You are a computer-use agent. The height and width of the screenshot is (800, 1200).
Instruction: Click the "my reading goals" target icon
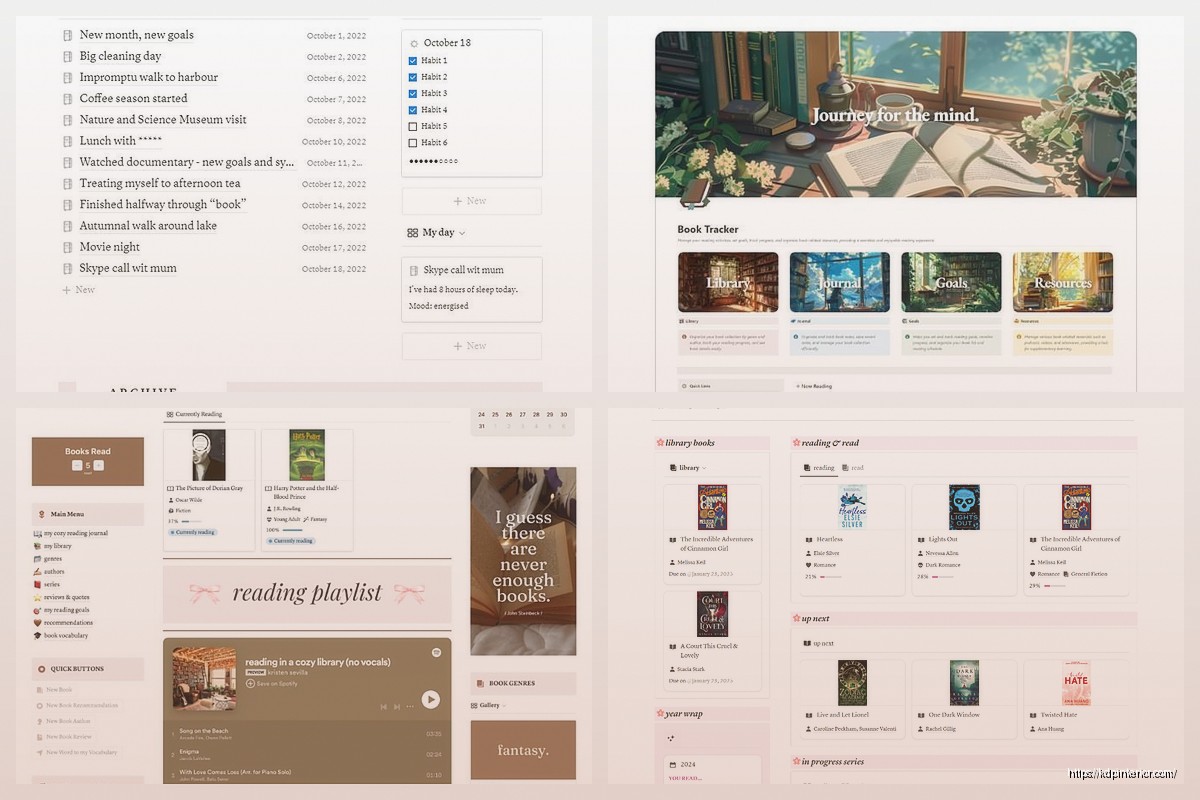[37, 610]
